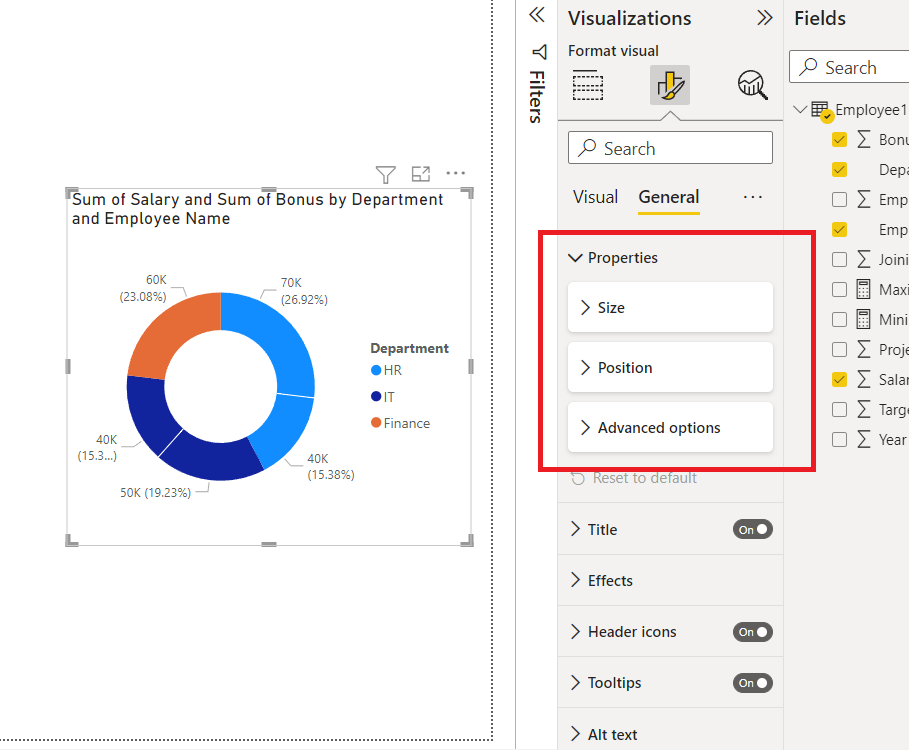Open the filter icon on the donut visual
Screen dimensions: 909x750
[x=386, y=174]
